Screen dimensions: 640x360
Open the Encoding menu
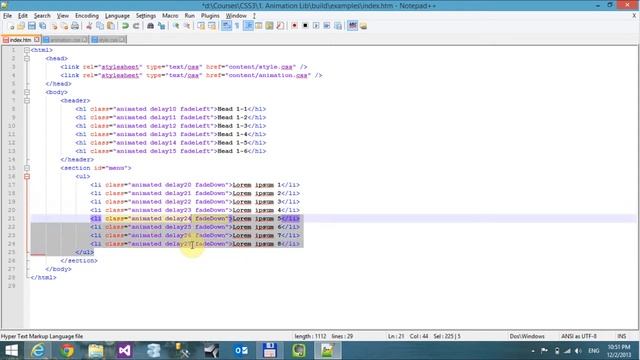pyautogui.click(x=87, y=16)
